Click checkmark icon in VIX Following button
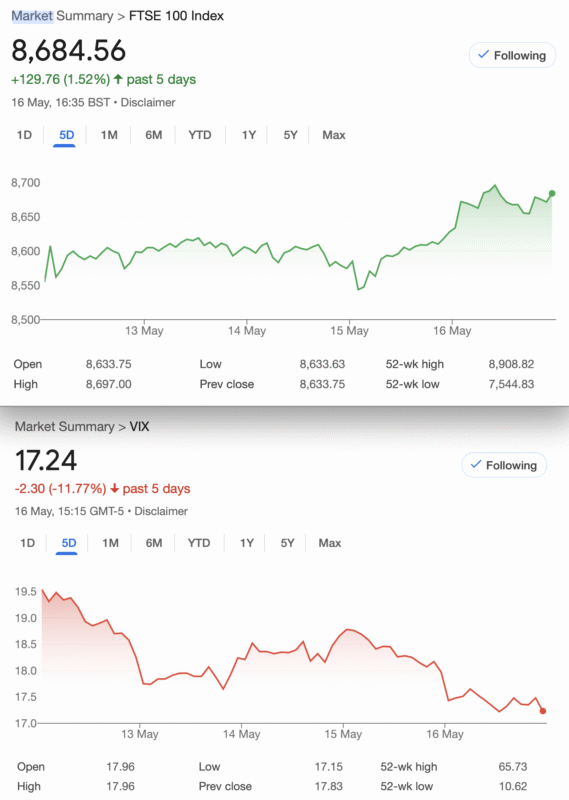 point(476,464)
